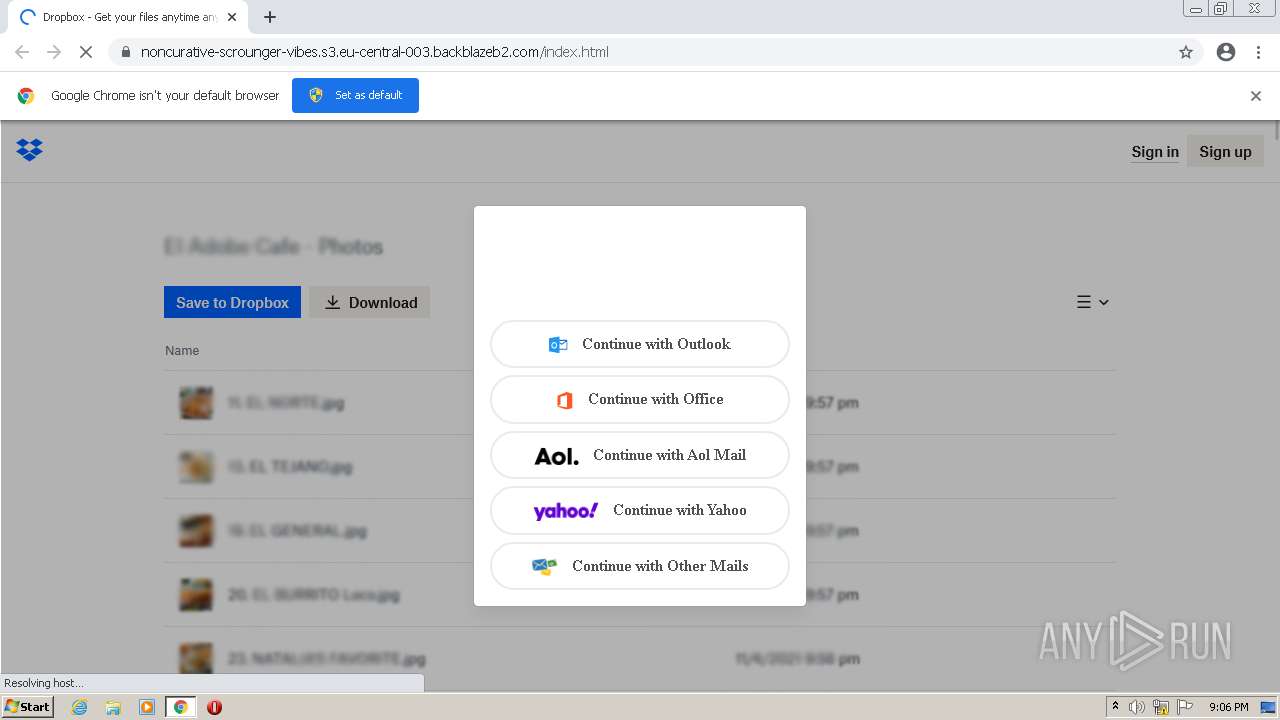Open the Windows Start menu

click(27, 707)
